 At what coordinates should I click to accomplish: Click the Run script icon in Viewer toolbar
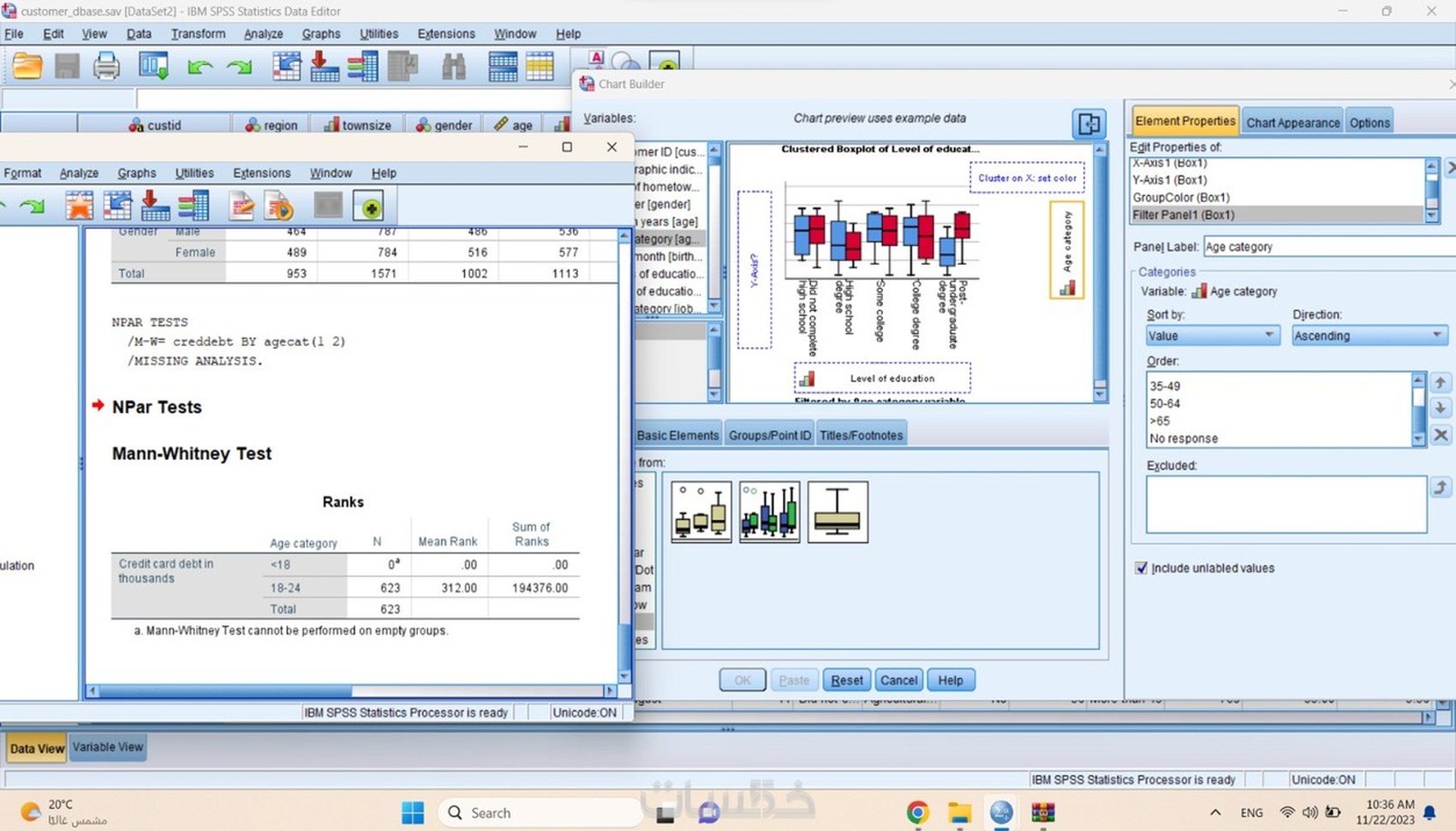[x=279, y=206]
